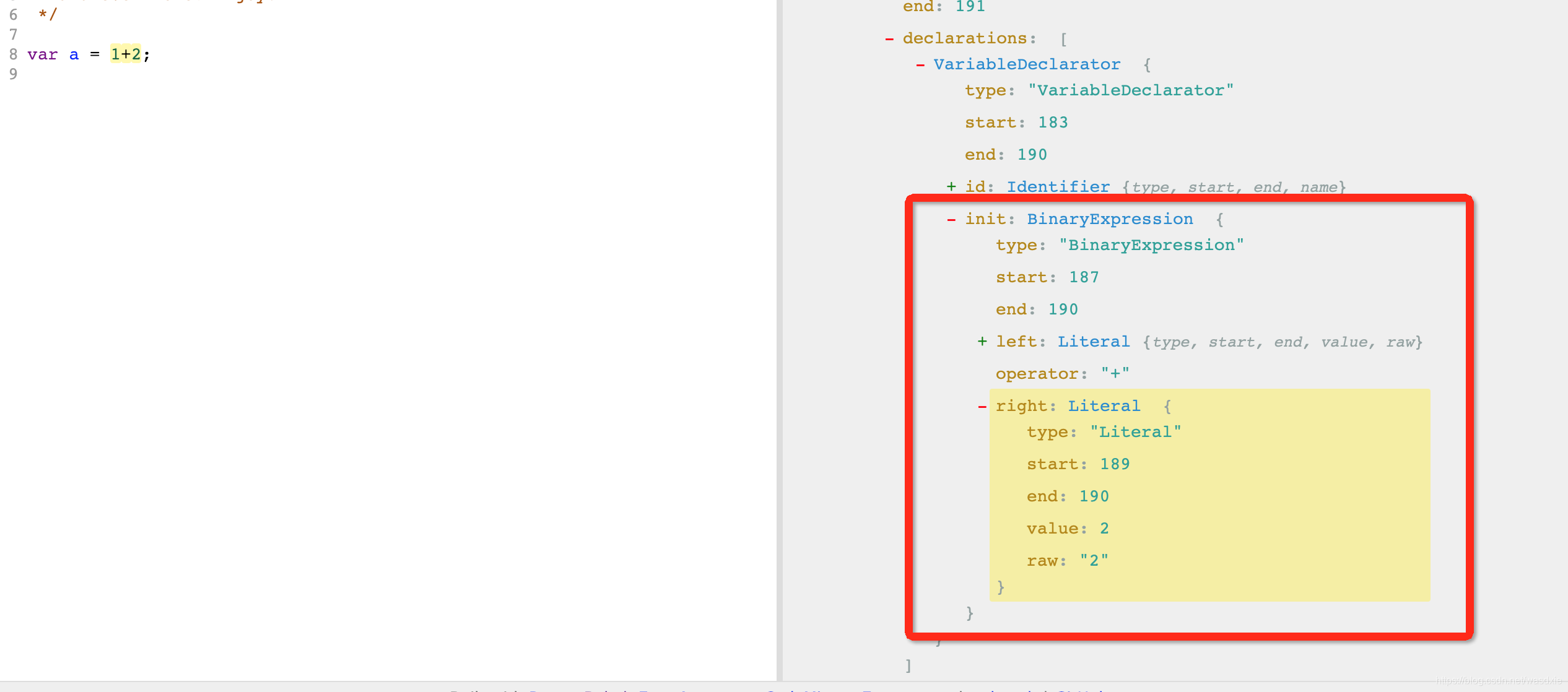This screenshot has width=1568, height=692.
Task: Click line number 7 in gutter
Action: [13, 35]
